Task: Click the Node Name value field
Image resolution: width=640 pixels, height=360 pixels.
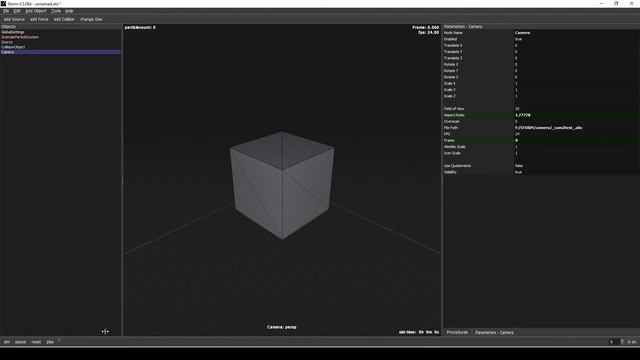Action: (577, 33)
